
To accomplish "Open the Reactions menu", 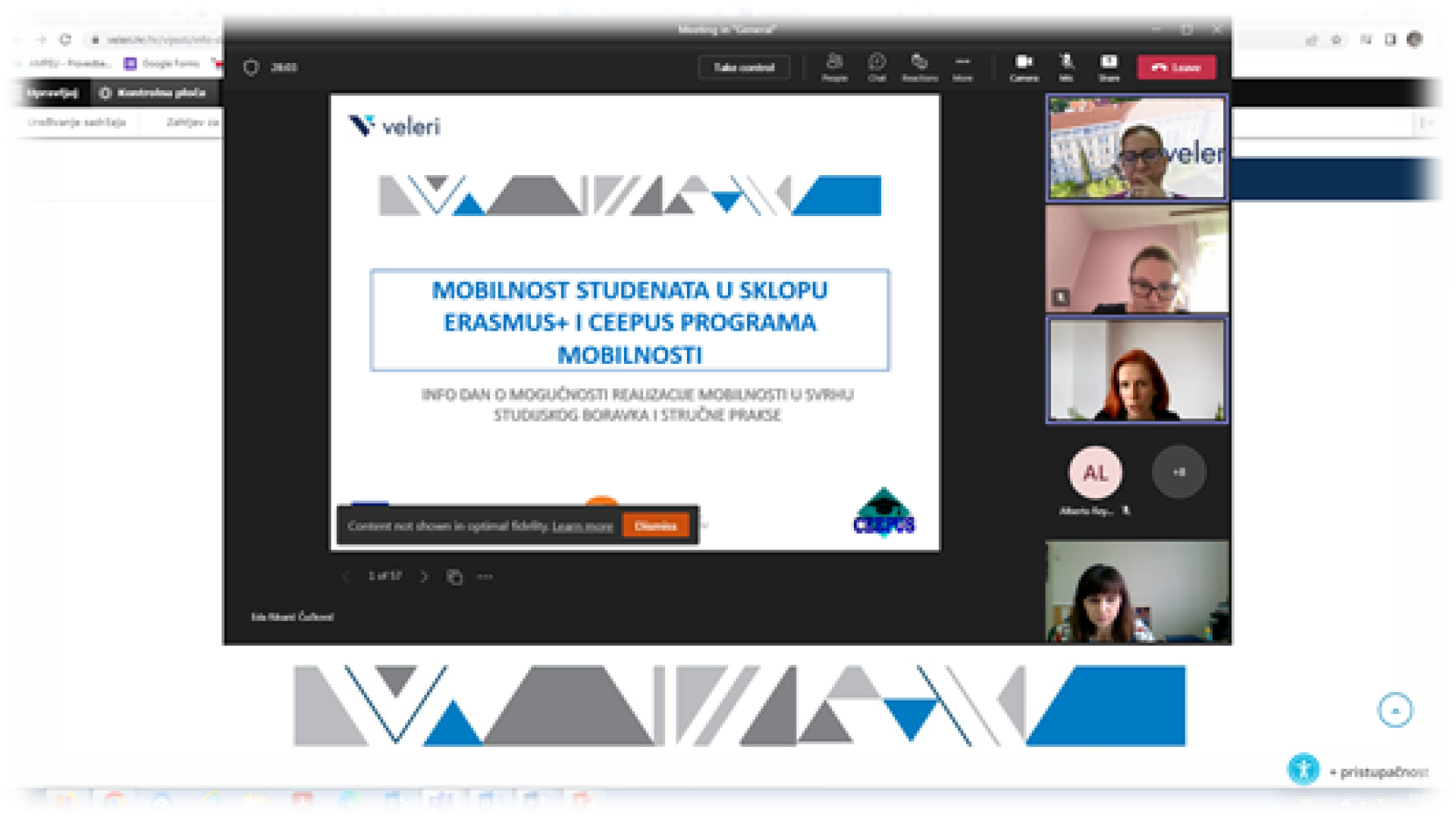I will point(919,66).
